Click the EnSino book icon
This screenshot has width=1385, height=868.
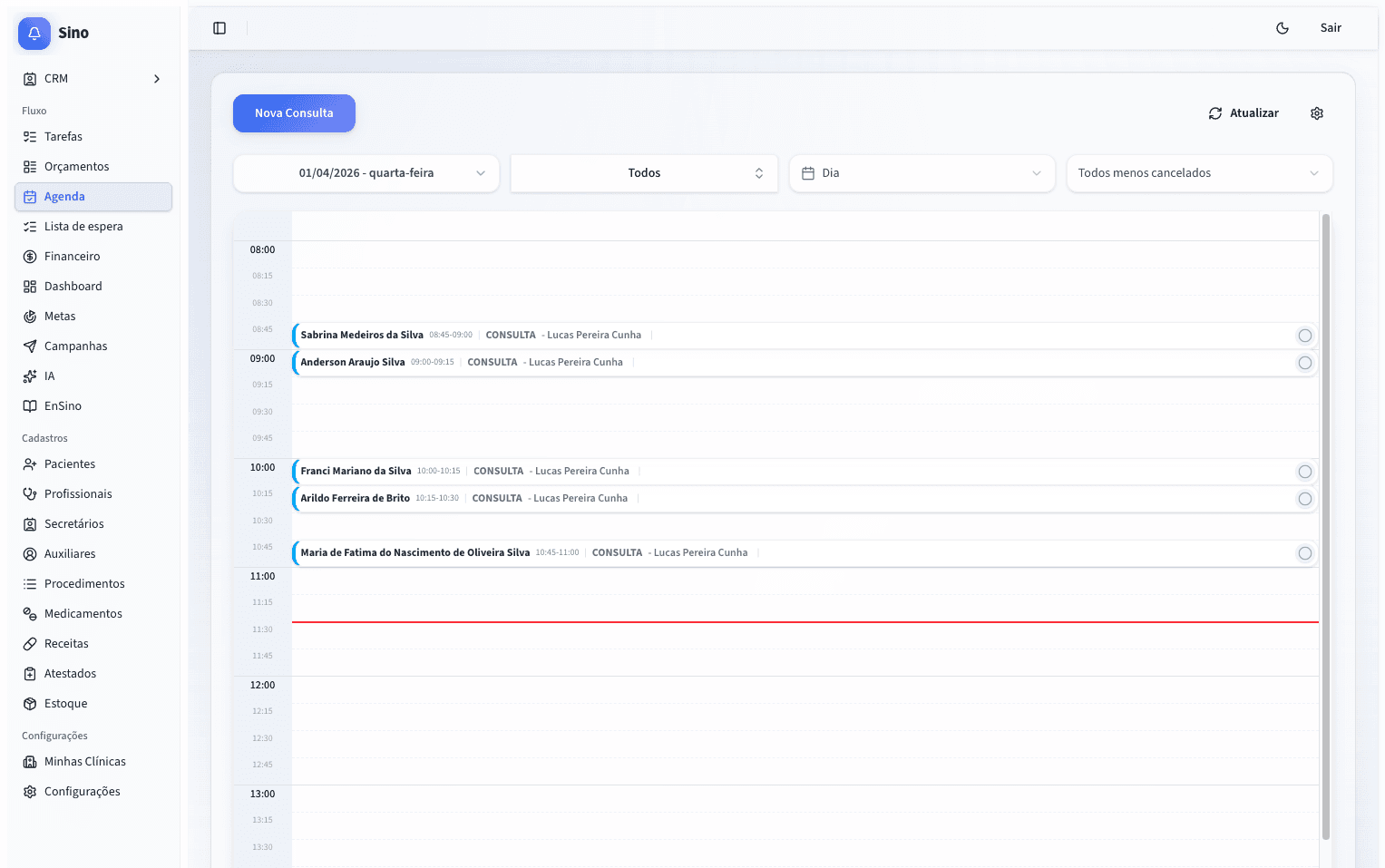click(30, 406)
